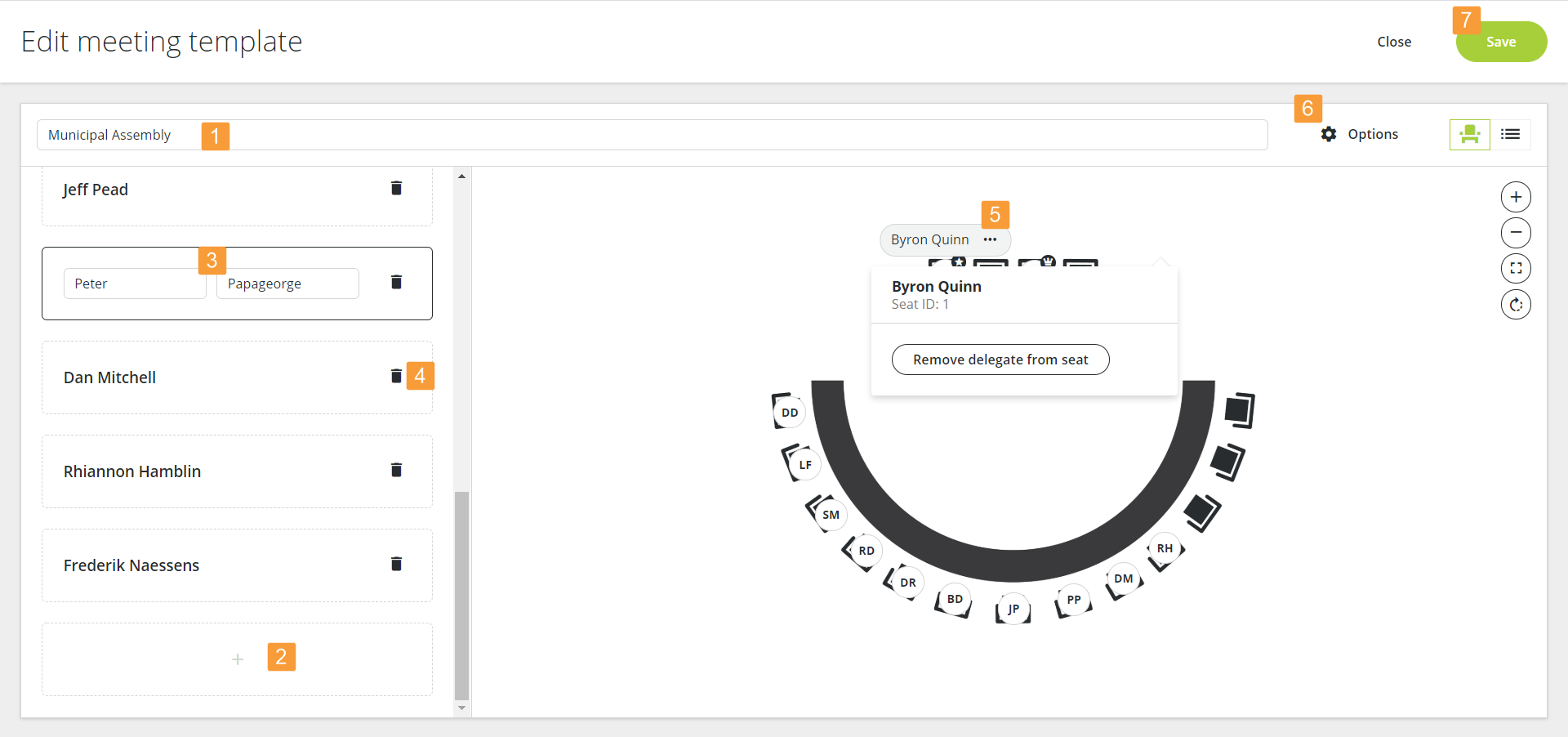The image size is (1568, 737).
Task: Save the meeting template
Action: click(1500, 42)
